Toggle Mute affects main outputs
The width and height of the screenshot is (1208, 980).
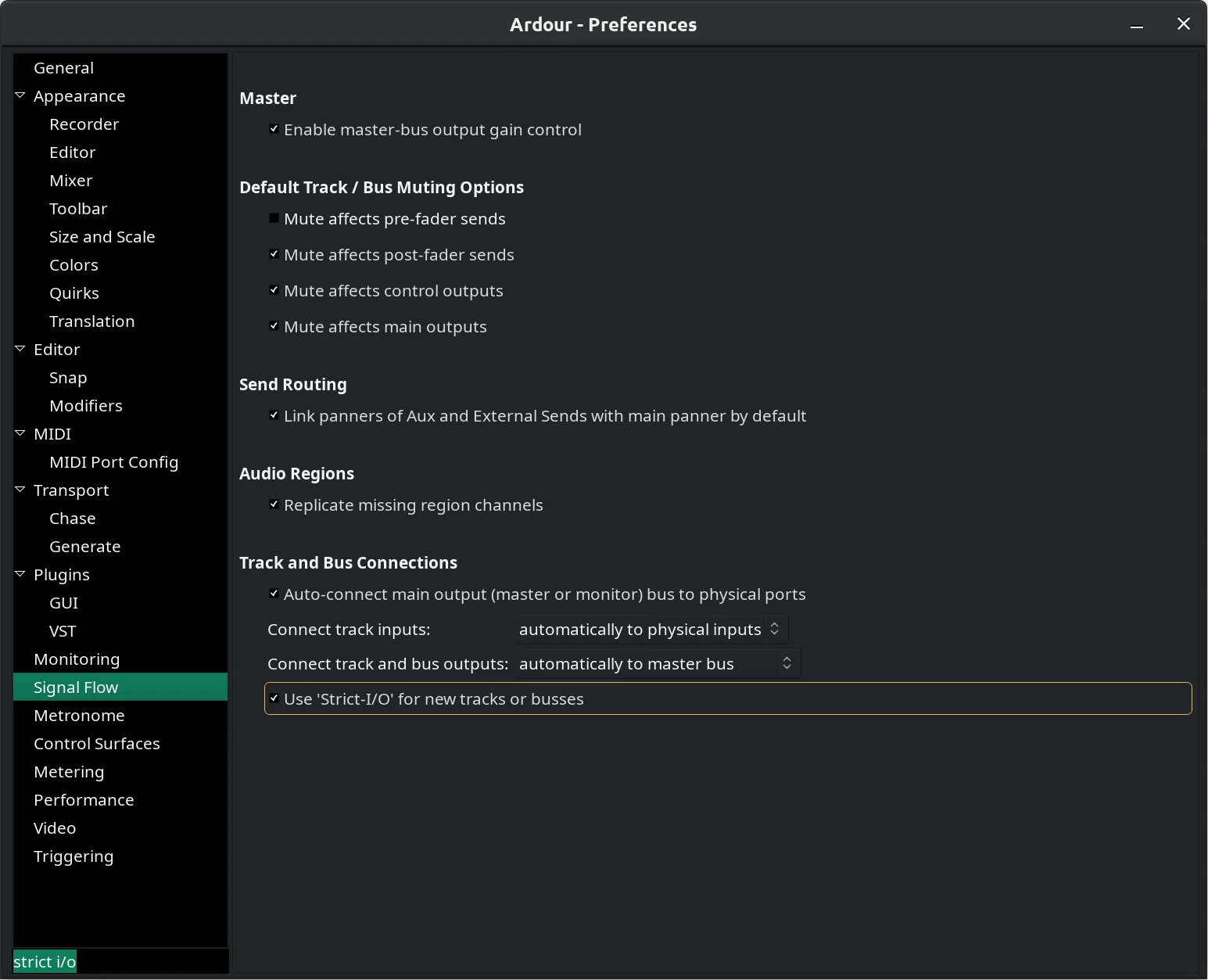(274, 326)
